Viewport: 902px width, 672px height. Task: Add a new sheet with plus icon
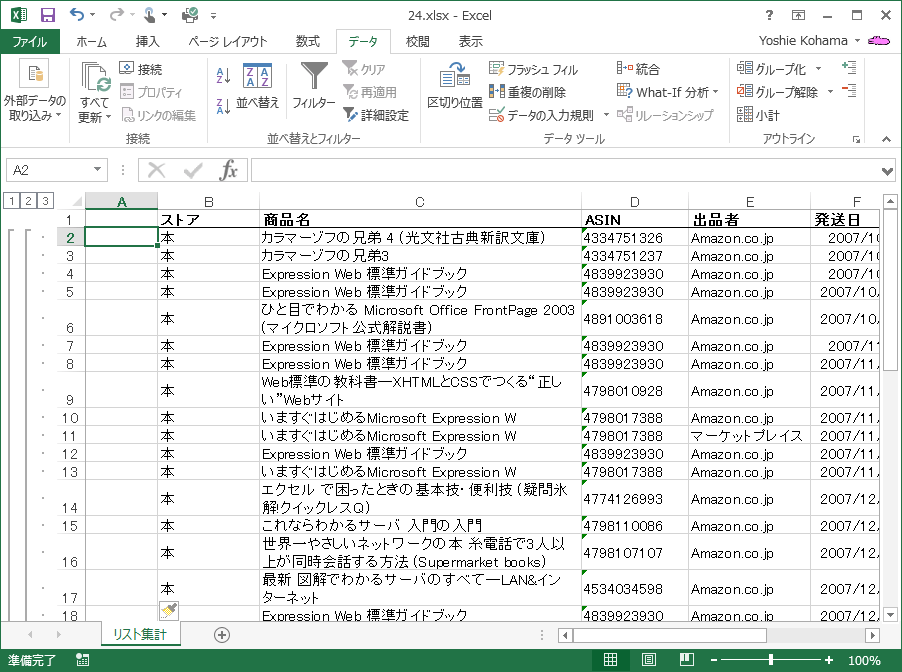coord(222,635)
